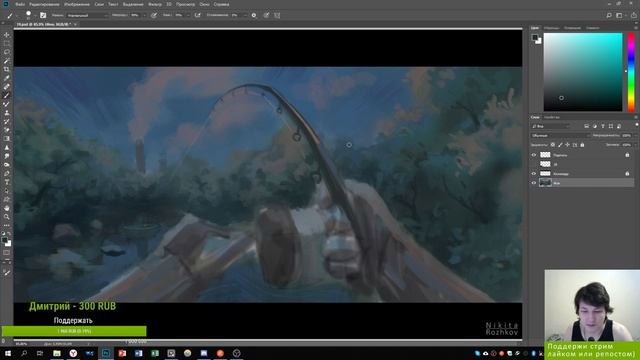Select the Zoom tool in toolbox

tap(7, 217)
